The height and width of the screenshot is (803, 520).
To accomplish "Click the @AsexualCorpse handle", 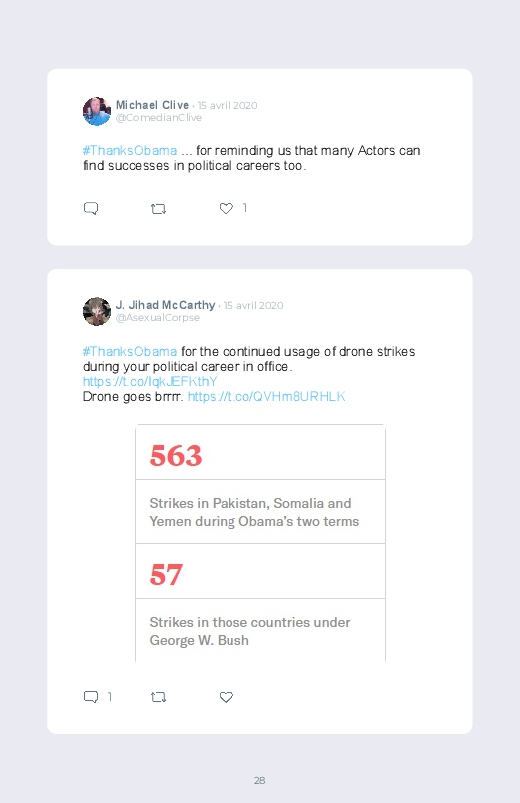I will coord(158,318).
